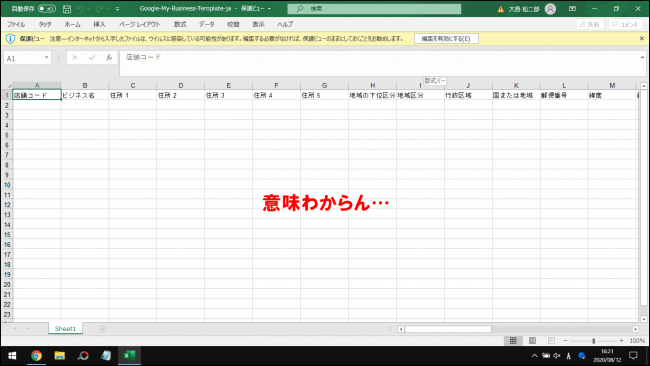This screenshot has width=650, height=366.
Task: Open the Sheet1 tab
Action: [x=65, y=329]
